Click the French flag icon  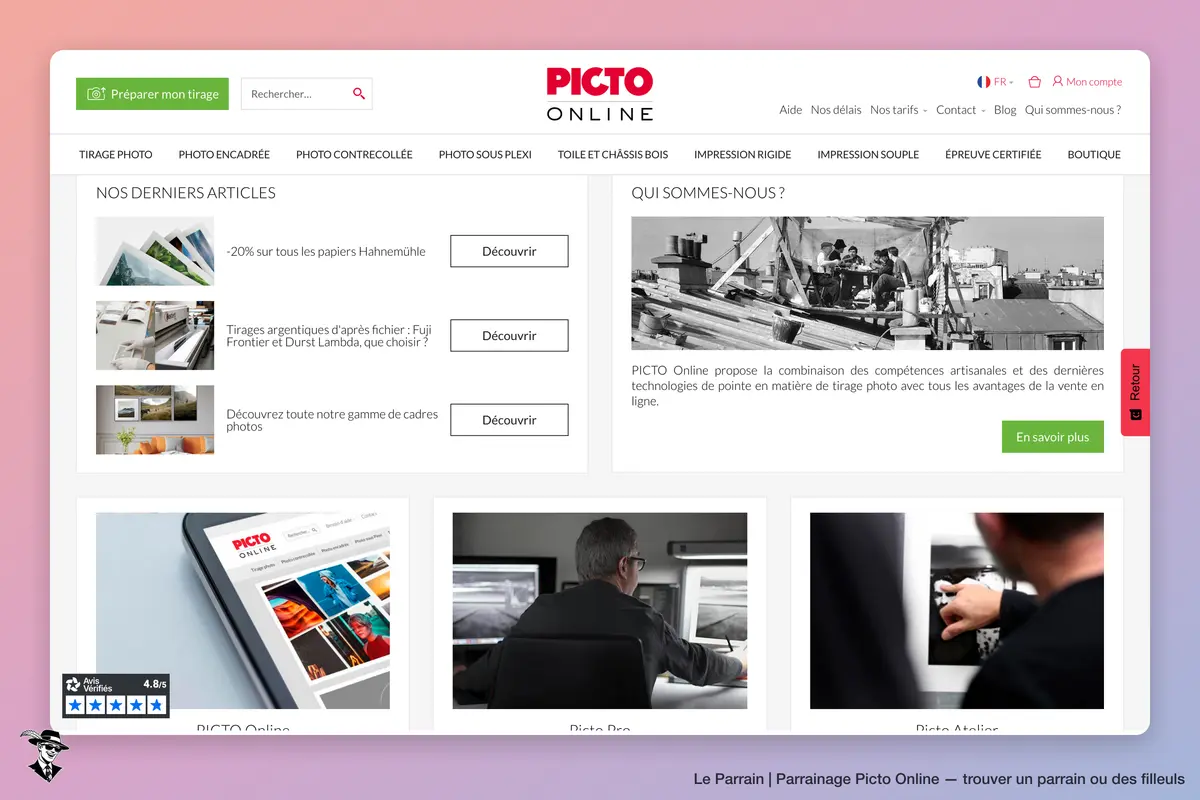pyautogui.click(x=984, y=82)
